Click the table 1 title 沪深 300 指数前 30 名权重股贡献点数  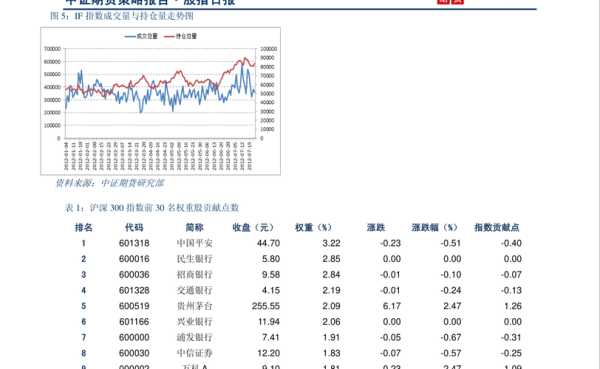tap(152, 208)
